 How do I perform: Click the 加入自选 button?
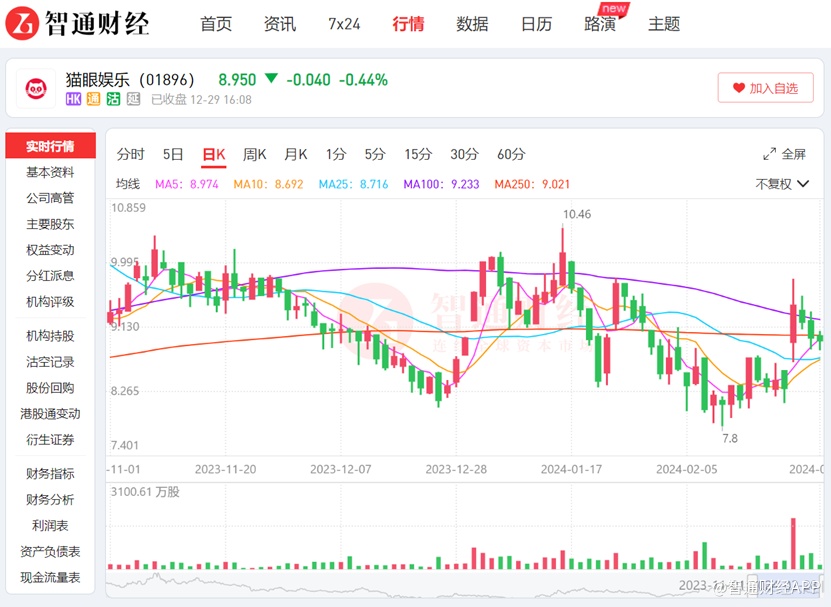click(765, 87)
